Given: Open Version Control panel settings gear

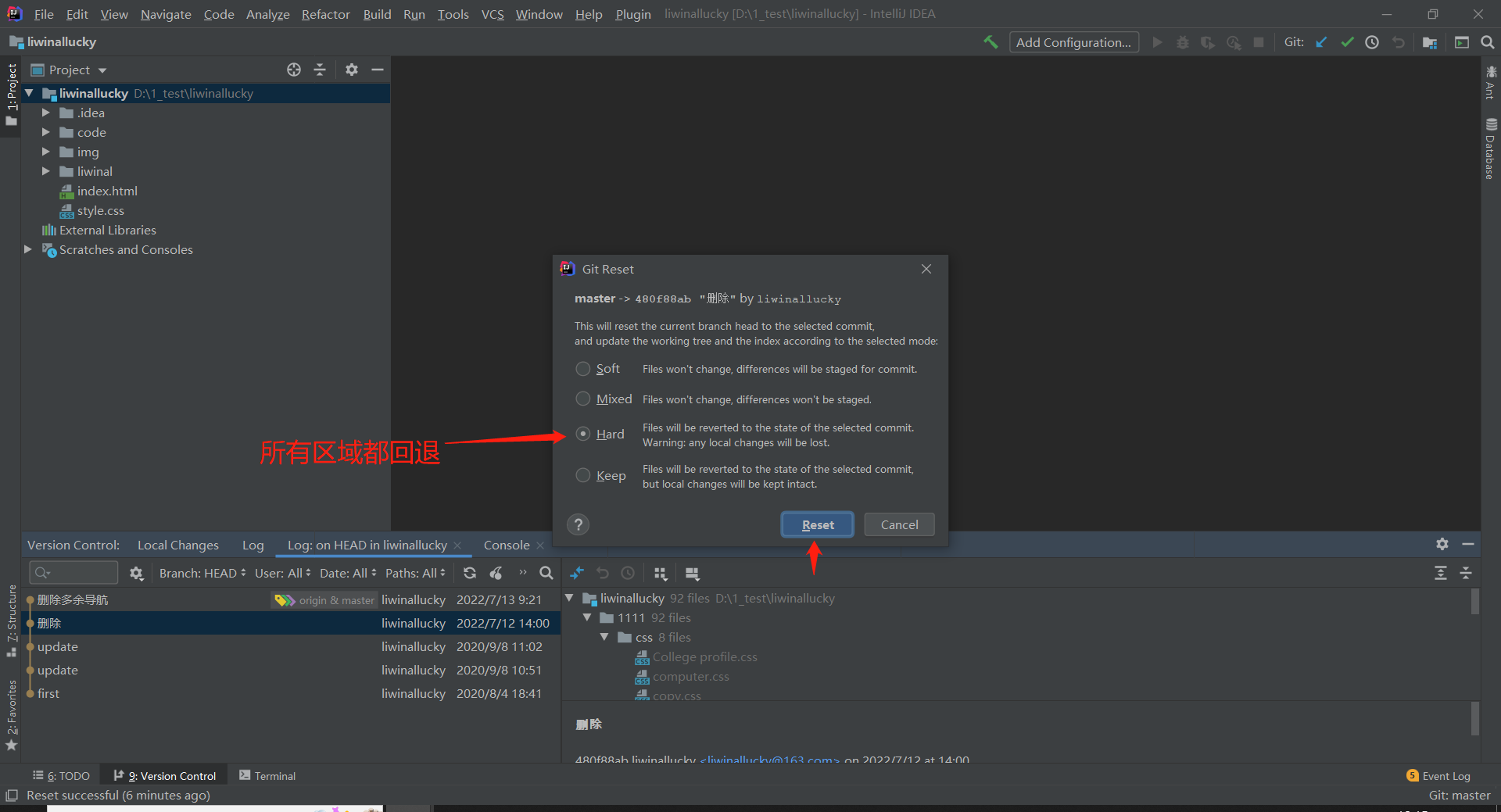Looking at the screenshot, I should coord(1442,544).
